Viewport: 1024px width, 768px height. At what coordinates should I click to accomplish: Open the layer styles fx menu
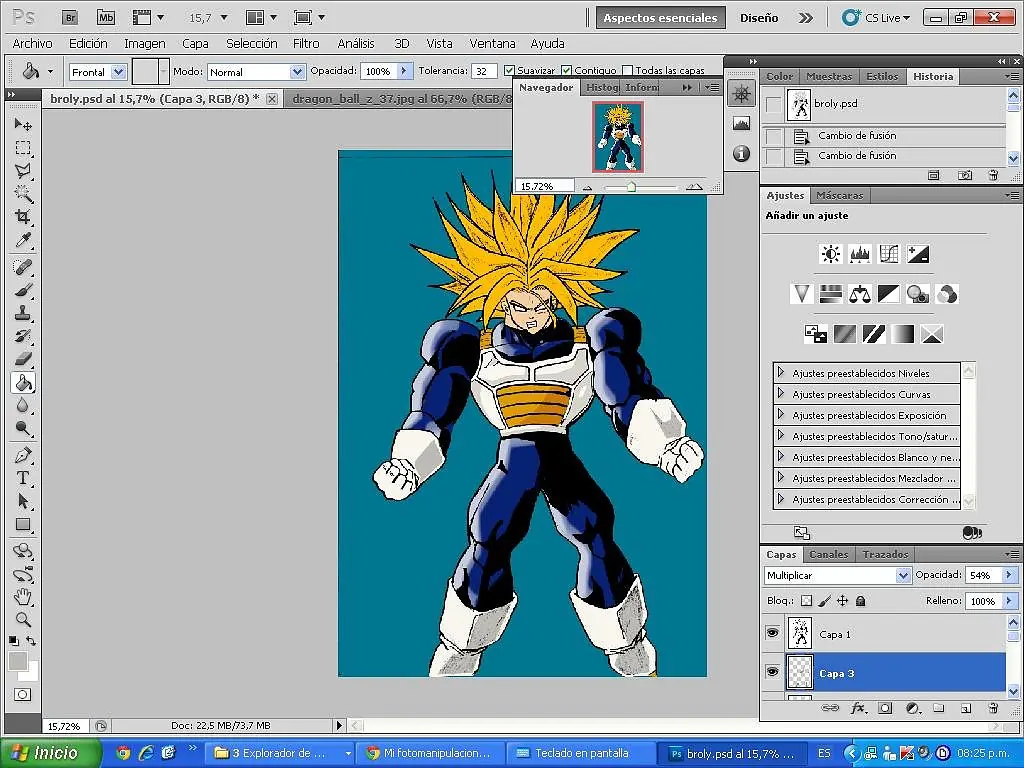tap(858, 708)
